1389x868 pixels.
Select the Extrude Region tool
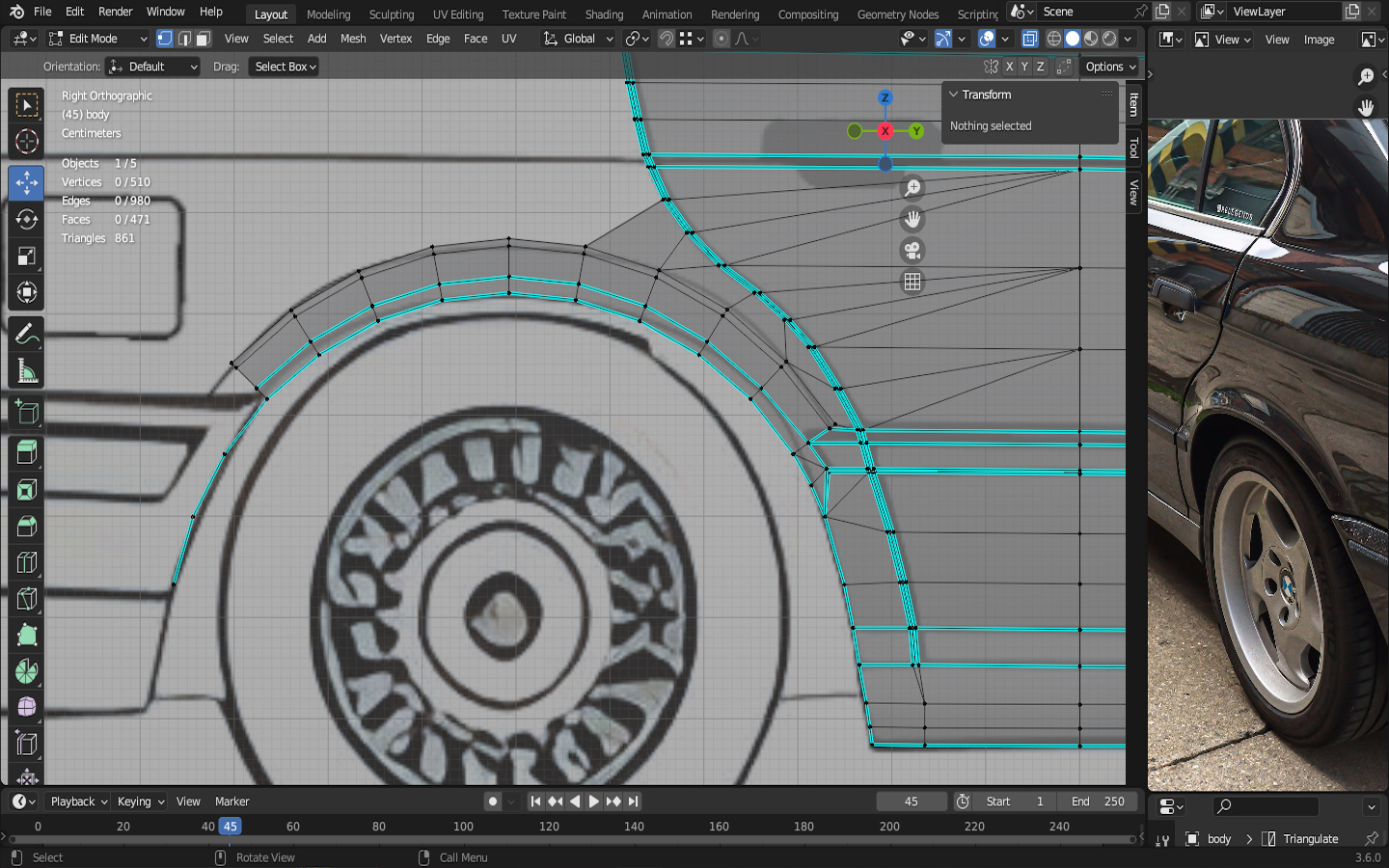point(26,451)
